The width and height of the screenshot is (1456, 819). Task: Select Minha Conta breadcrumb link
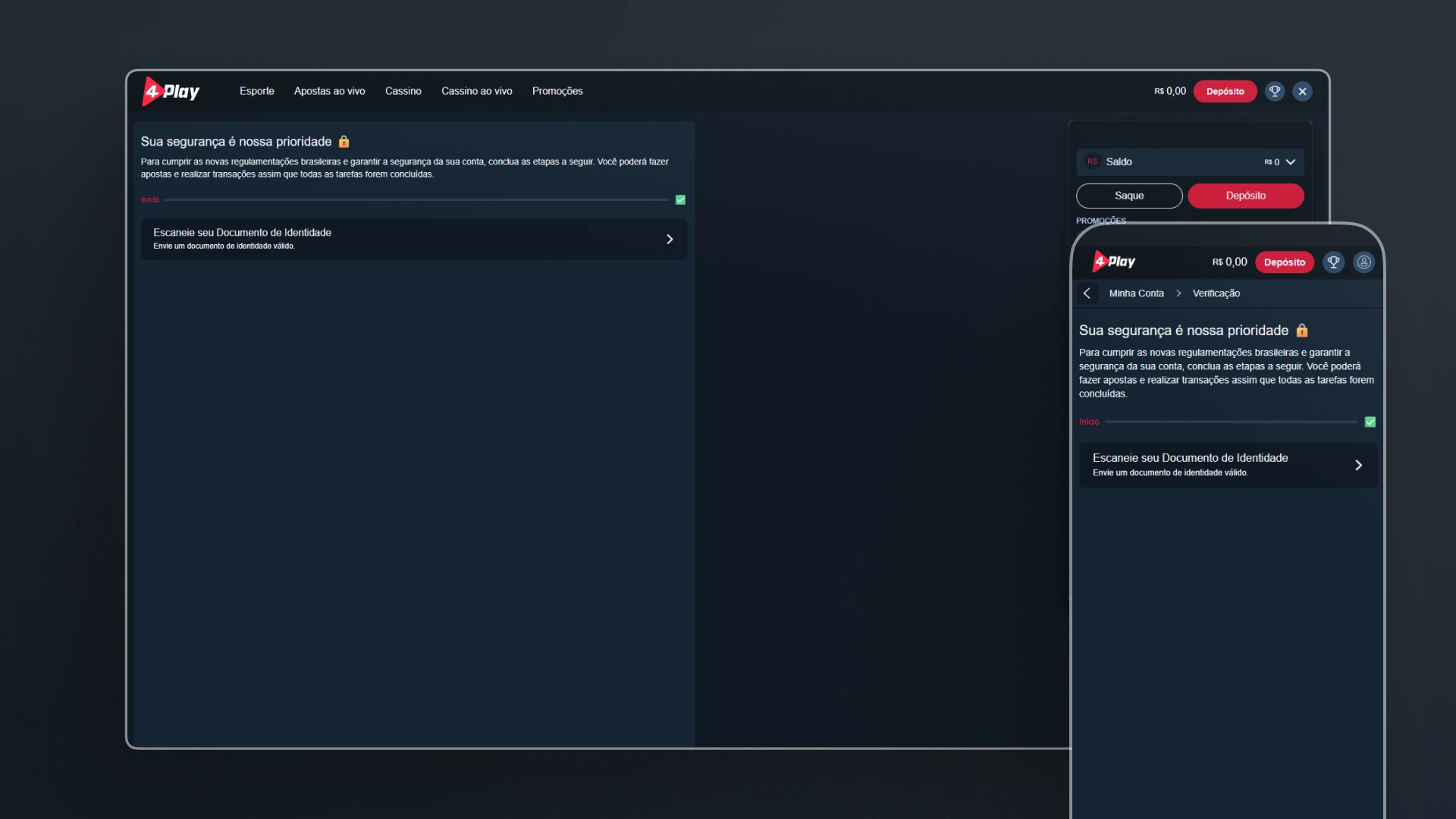click(x=1136, y=293)
